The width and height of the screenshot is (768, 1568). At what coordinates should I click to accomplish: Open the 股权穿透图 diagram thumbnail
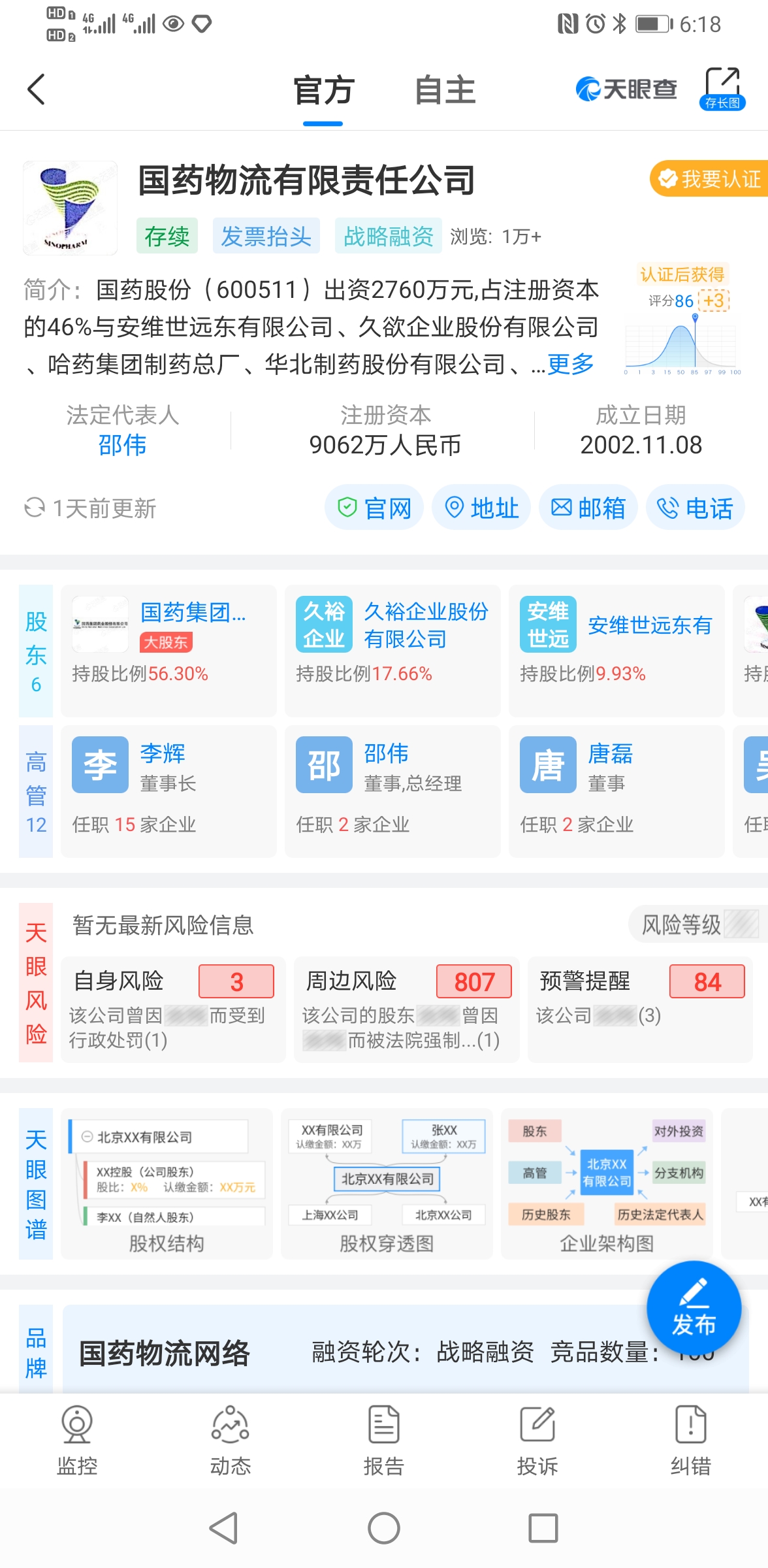387,1184
